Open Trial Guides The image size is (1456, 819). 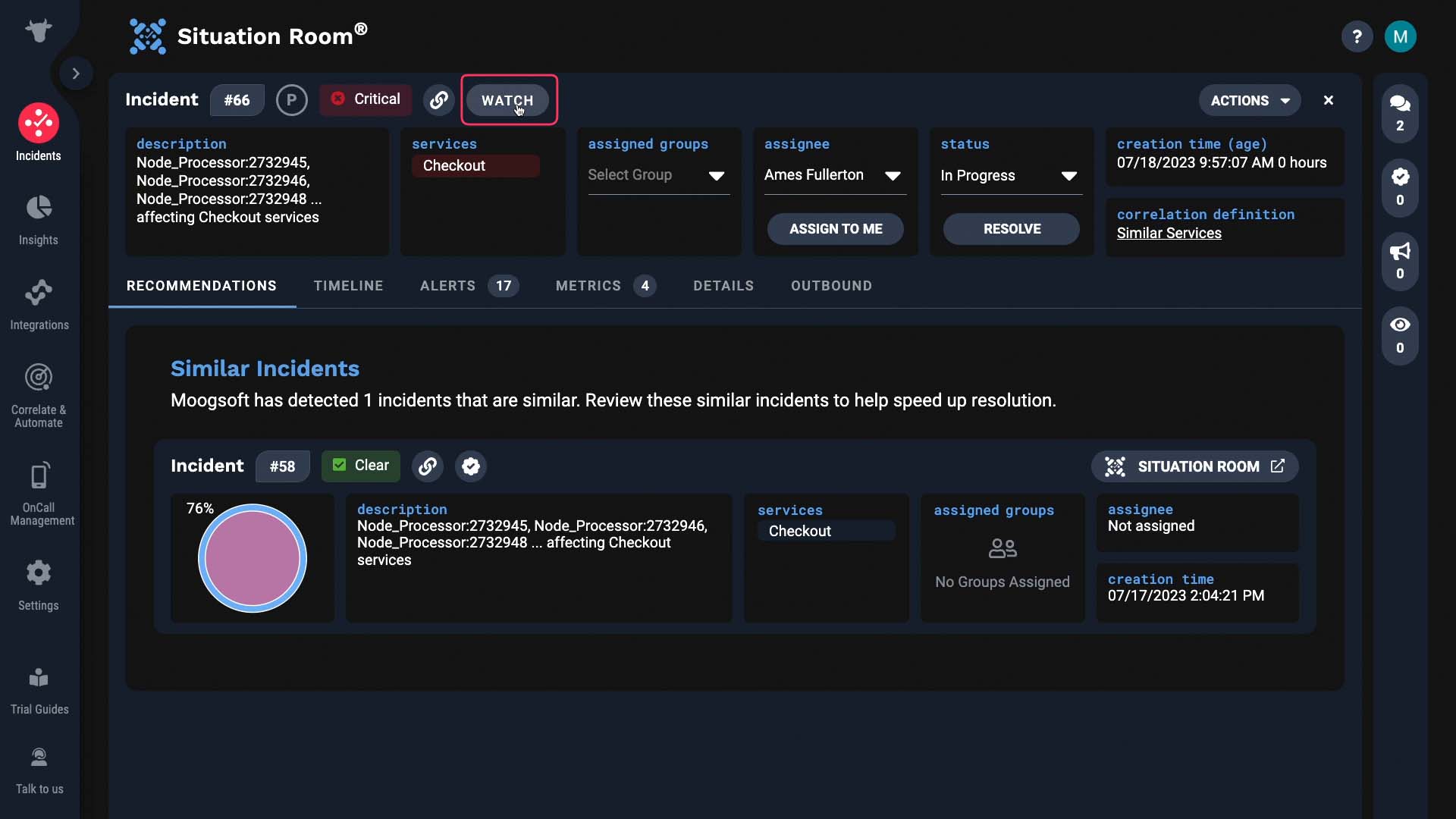point(39,690)
